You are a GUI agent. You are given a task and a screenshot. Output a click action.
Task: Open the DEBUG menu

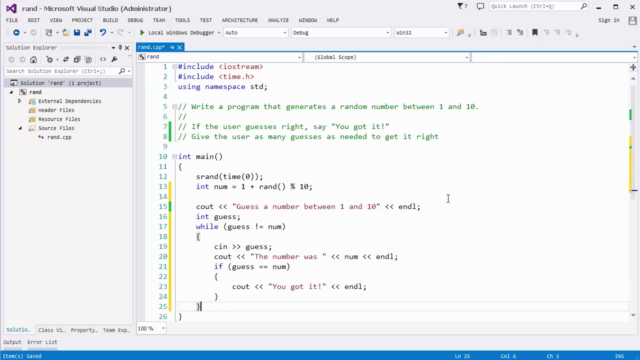point(135,20)
